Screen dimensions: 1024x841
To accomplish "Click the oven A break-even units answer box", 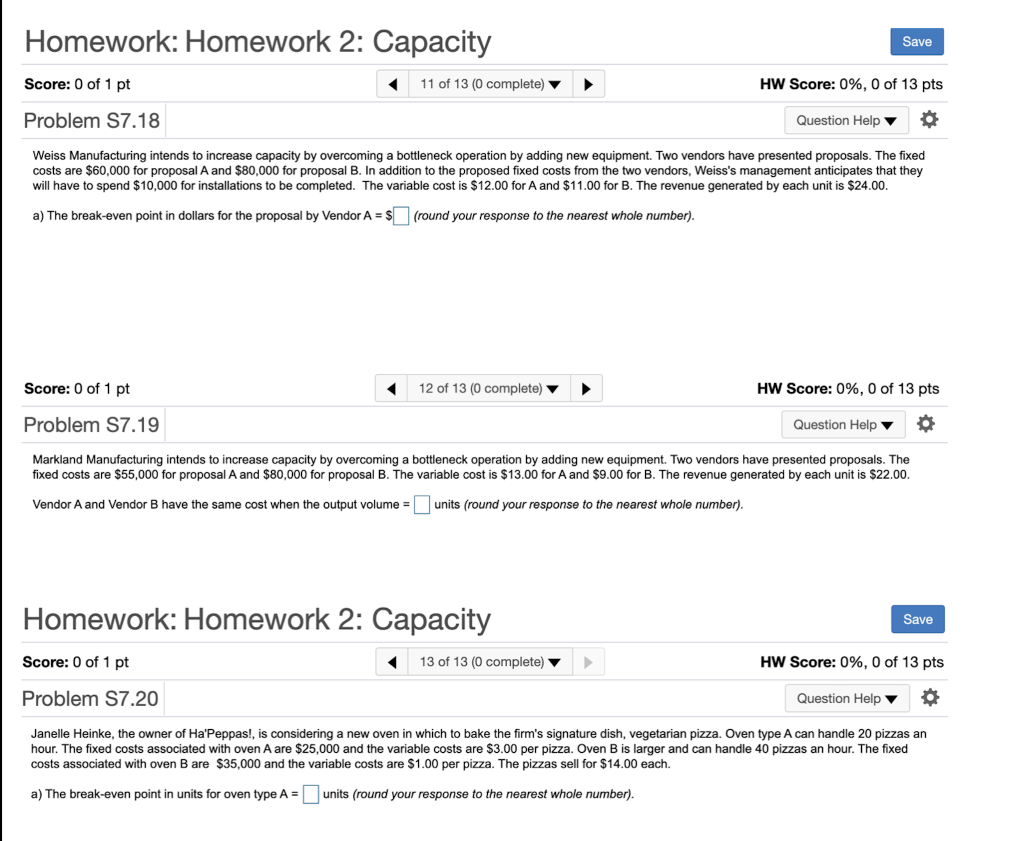I will (310, 793).
